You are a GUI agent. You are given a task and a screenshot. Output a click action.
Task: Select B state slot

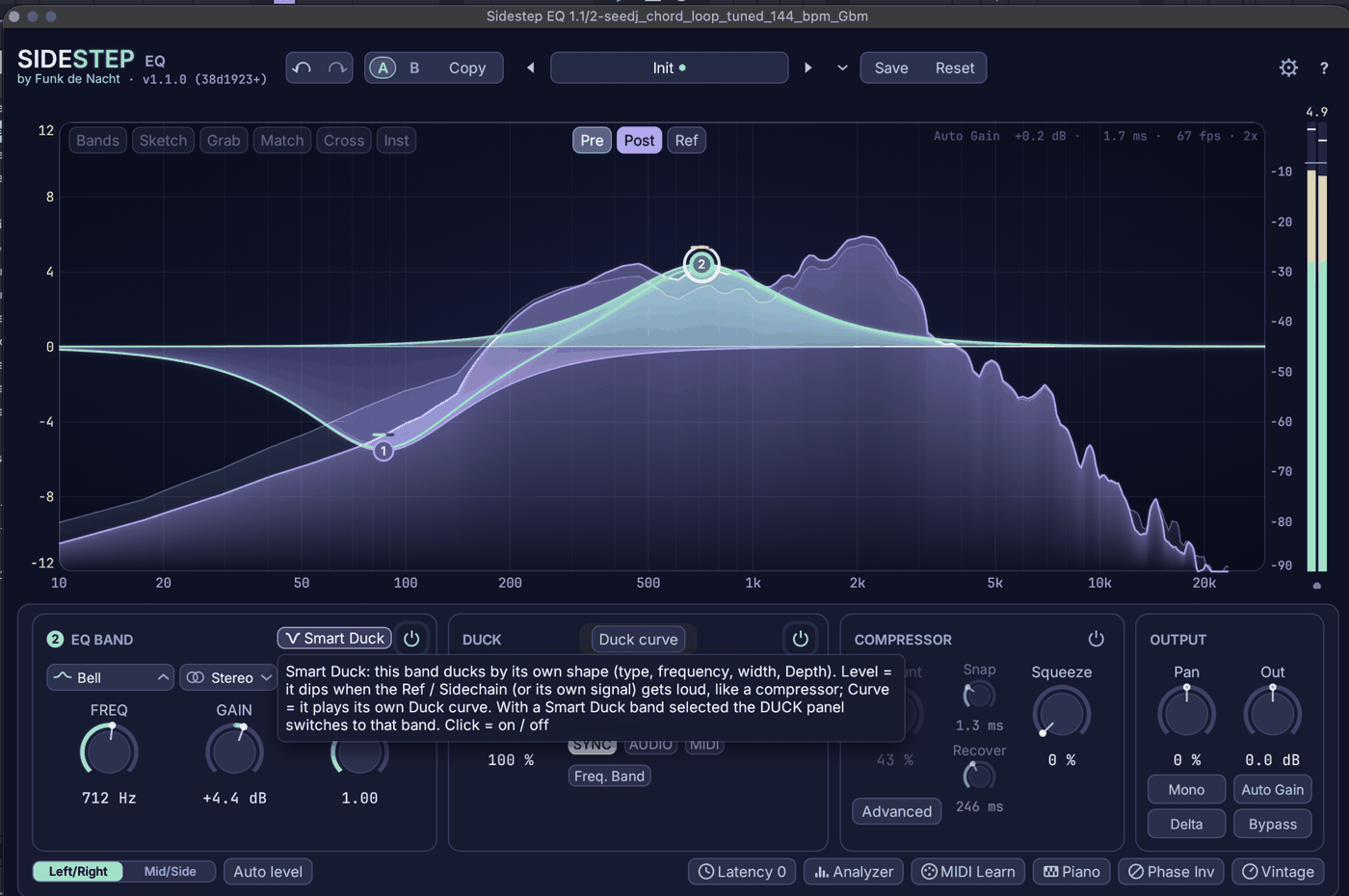[414, 67]
